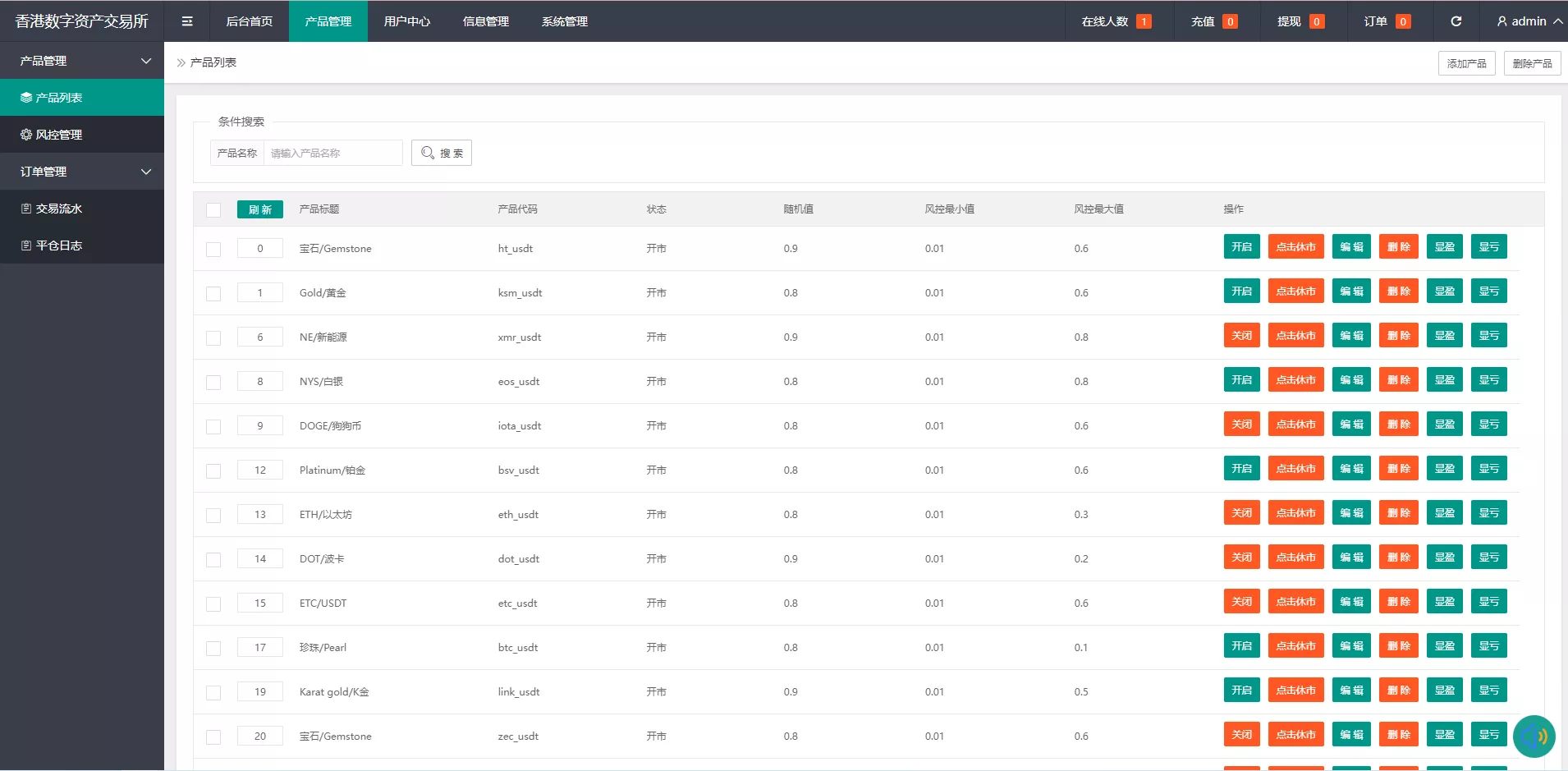This screenshot has width=1568, height=771.
Task: Click the floating green chat widget icon
Action: click(x=1534, y=736)
